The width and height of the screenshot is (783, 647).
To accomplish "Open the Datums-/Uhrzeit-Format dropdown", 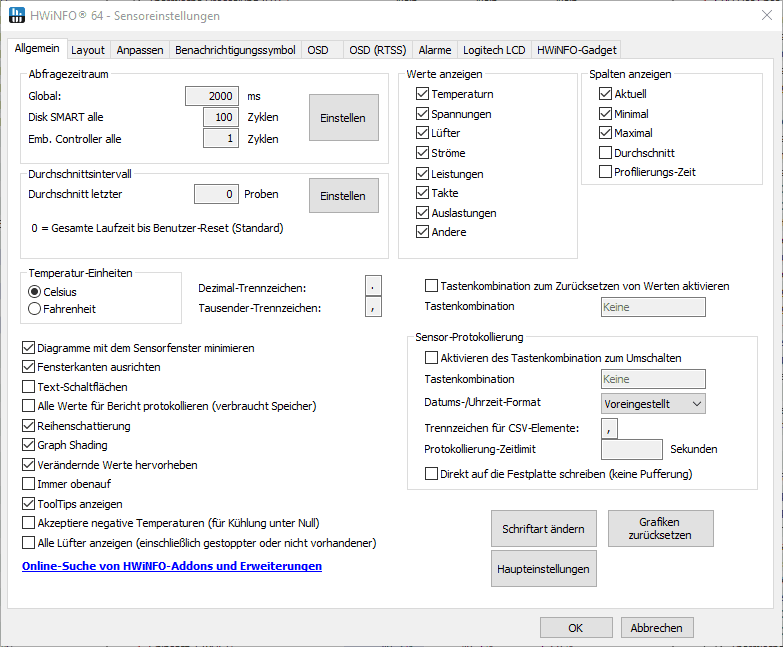I will [x=653, y=403].
